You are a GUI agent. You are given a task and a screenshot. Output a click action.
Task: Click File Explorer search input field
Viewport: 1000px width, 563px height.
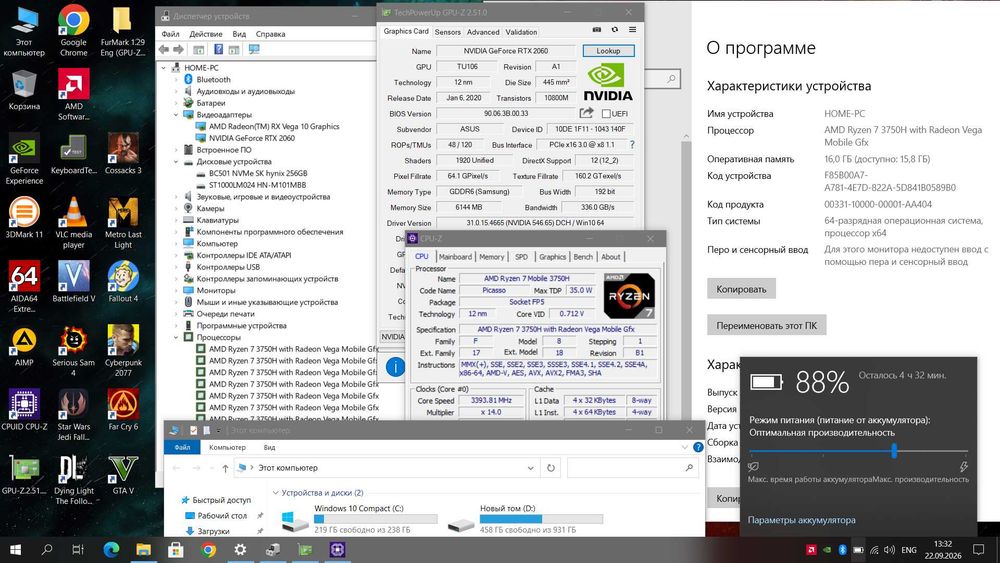pos(632,468)
